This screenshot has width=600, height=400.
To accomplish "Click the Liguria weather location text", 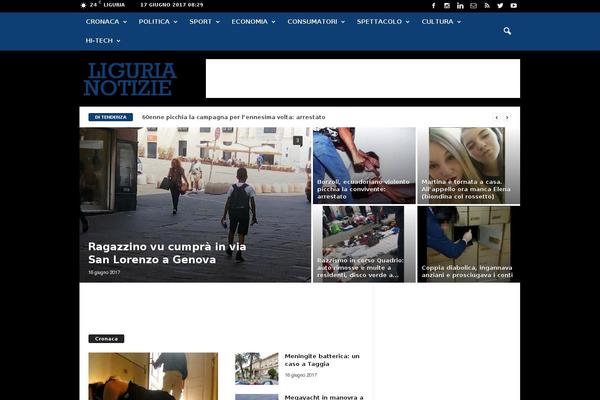I will [x=114, y=5].
